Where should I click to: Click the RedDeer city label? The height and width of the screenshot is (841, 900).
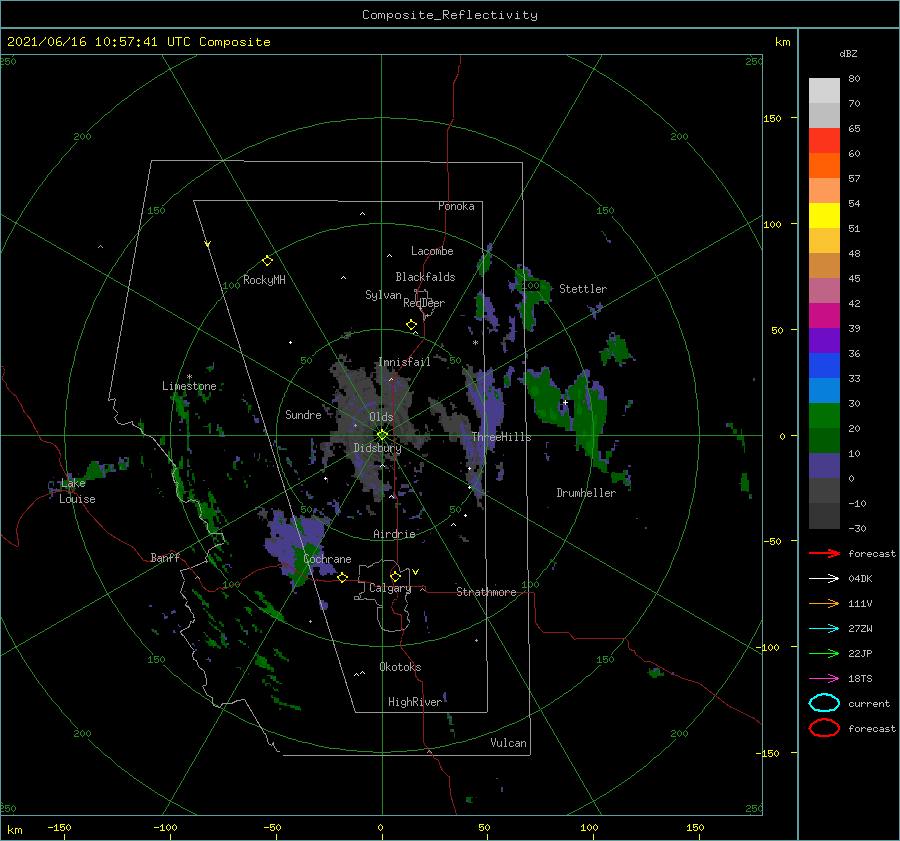424,303
